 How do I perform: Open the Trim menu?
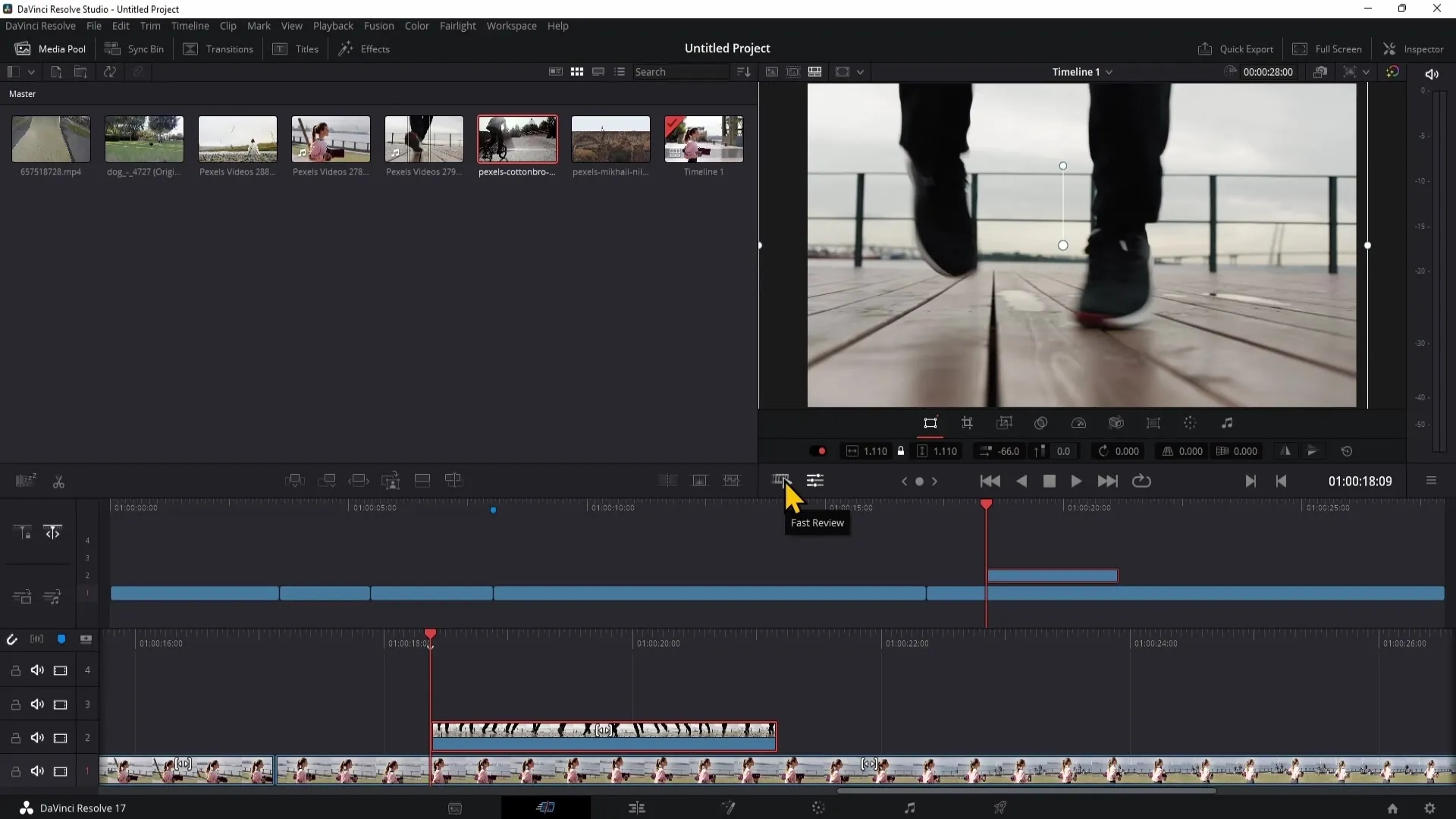pyautogui.click(x=150, y=26)
